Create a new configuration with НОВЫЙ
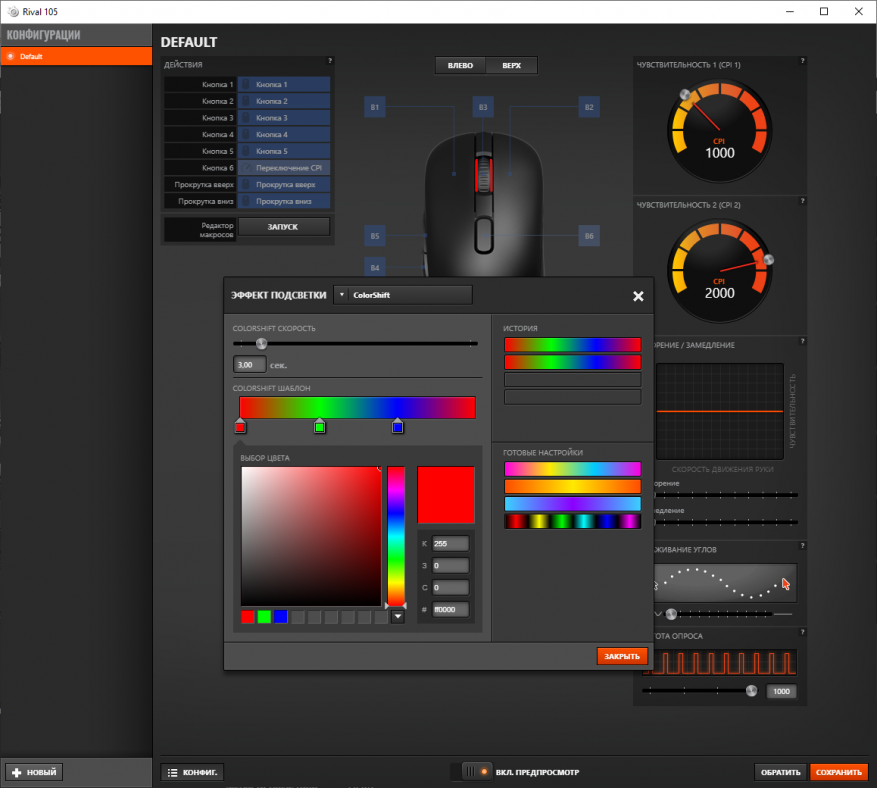The height and width of the screenshot is (788, 877). point(34,772)
